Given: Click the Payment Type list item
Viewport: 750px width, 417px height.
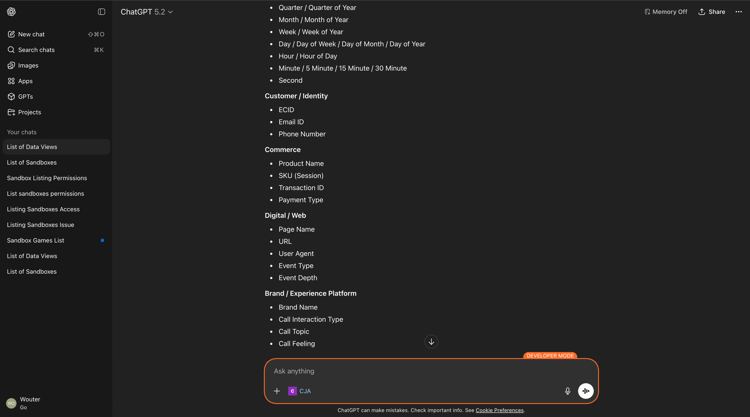Looking at the screenshot, I should 301,200.
